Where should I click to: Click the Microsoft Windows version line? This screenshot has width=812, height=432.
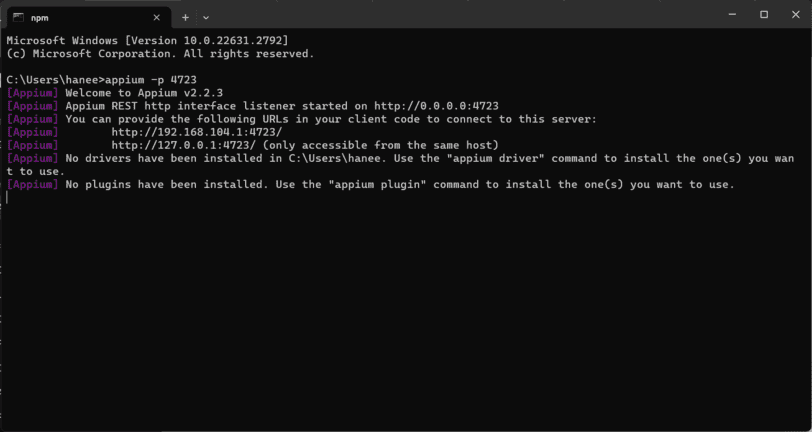(x=148, y=40)
